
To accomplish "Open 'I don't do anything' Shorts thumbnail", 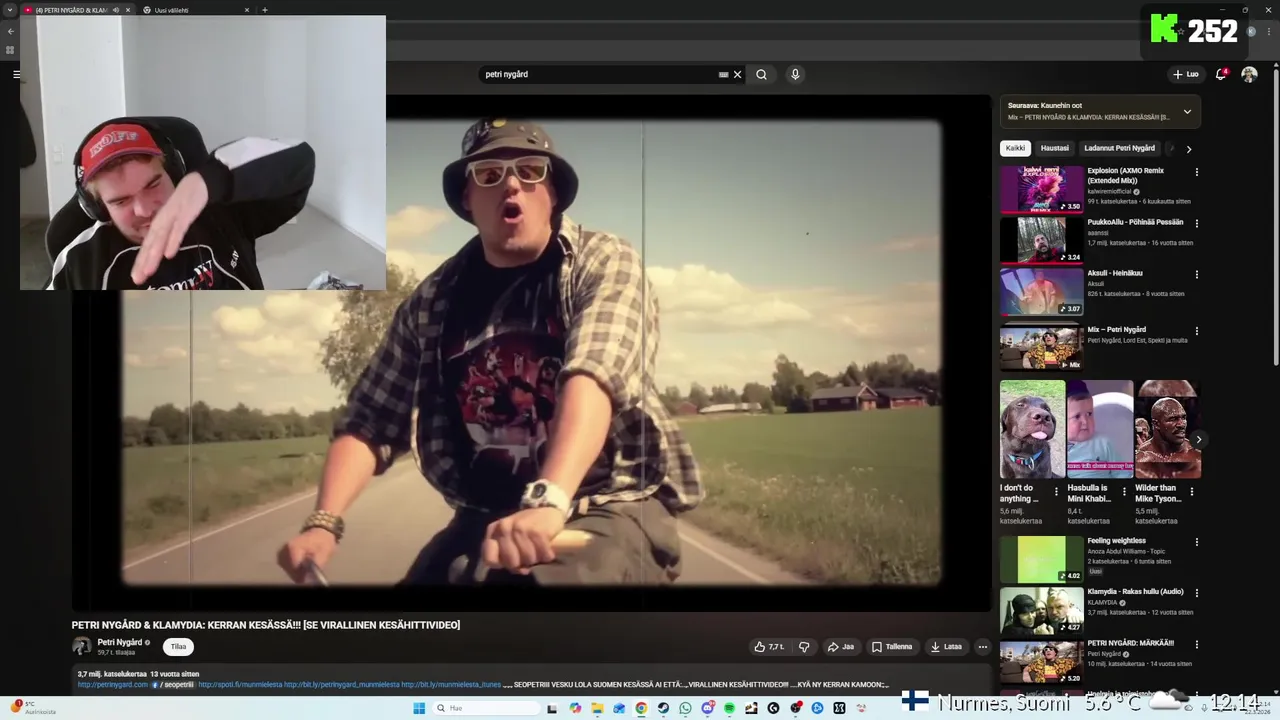I will 1032,429.
